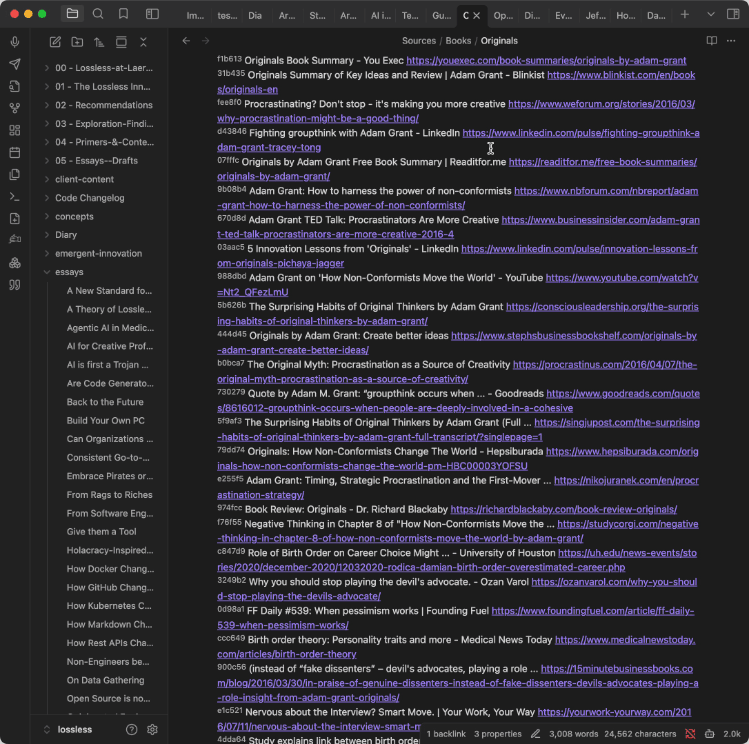Open graph view ribbon icon

tap(15, 108)
